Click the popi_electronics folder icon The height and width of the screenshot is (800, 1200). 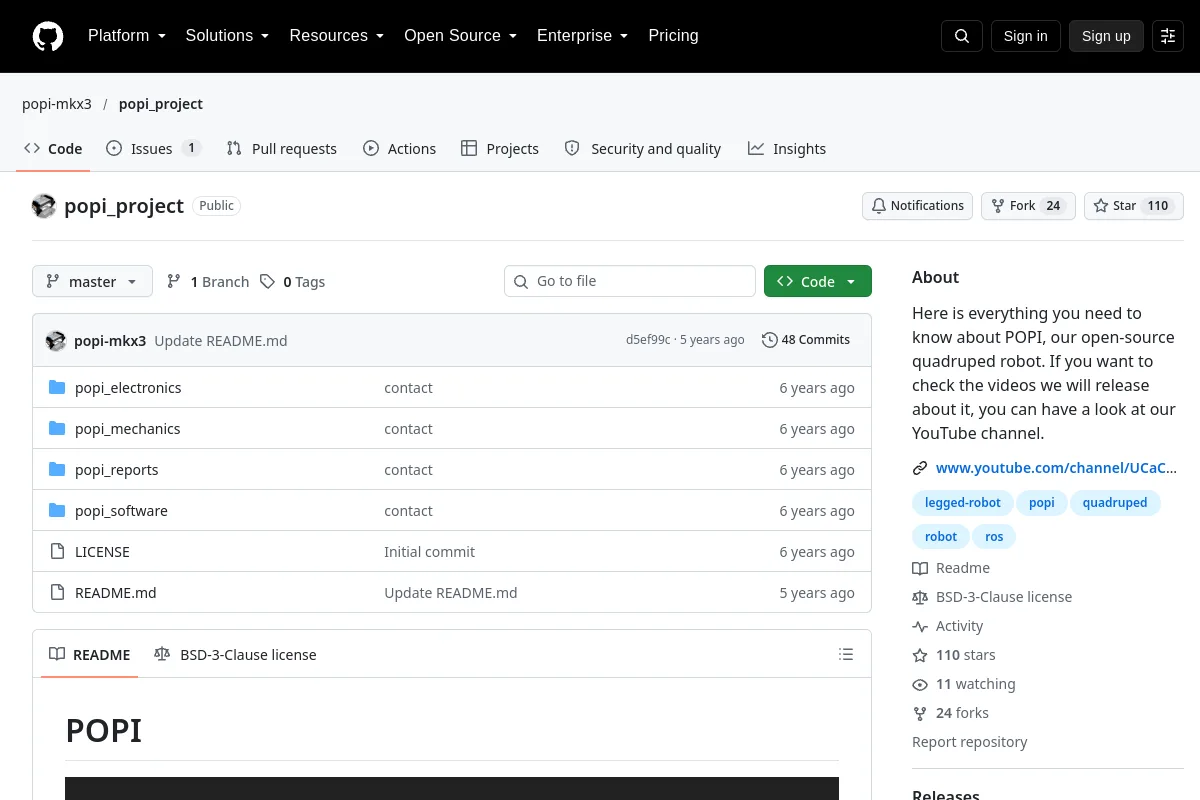point(57,388)
